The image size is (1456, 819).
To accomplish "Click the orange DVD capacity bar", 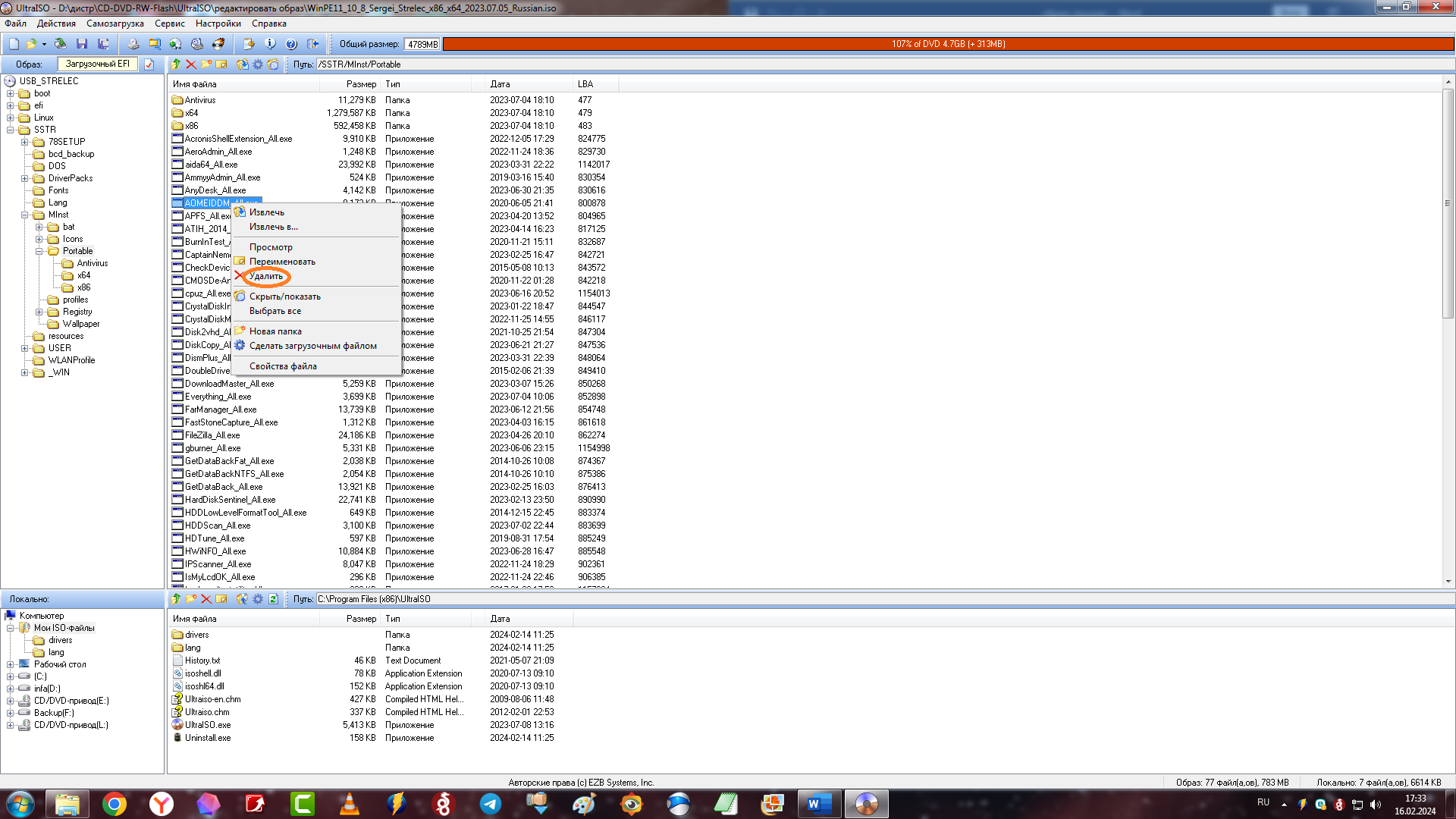I will coord(948,44).
